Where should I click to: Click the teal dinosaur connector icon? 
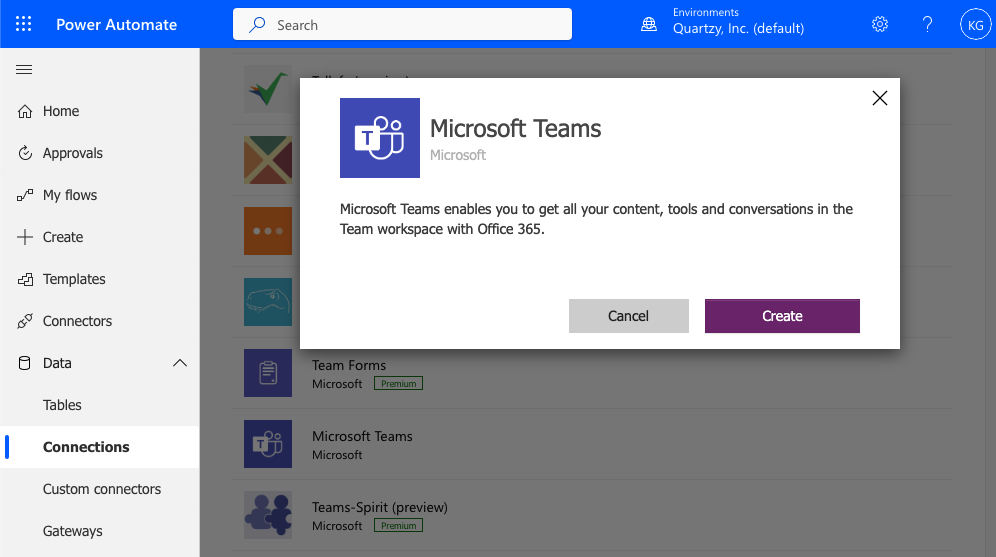(x=268, y=302)
